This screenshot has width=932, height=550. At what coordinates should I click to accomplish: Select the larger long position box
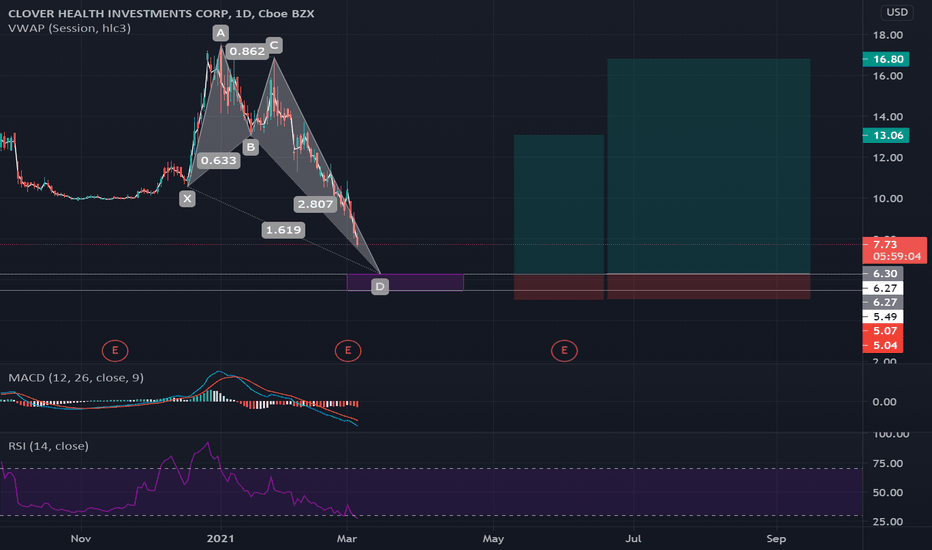(x=709, y=178)
